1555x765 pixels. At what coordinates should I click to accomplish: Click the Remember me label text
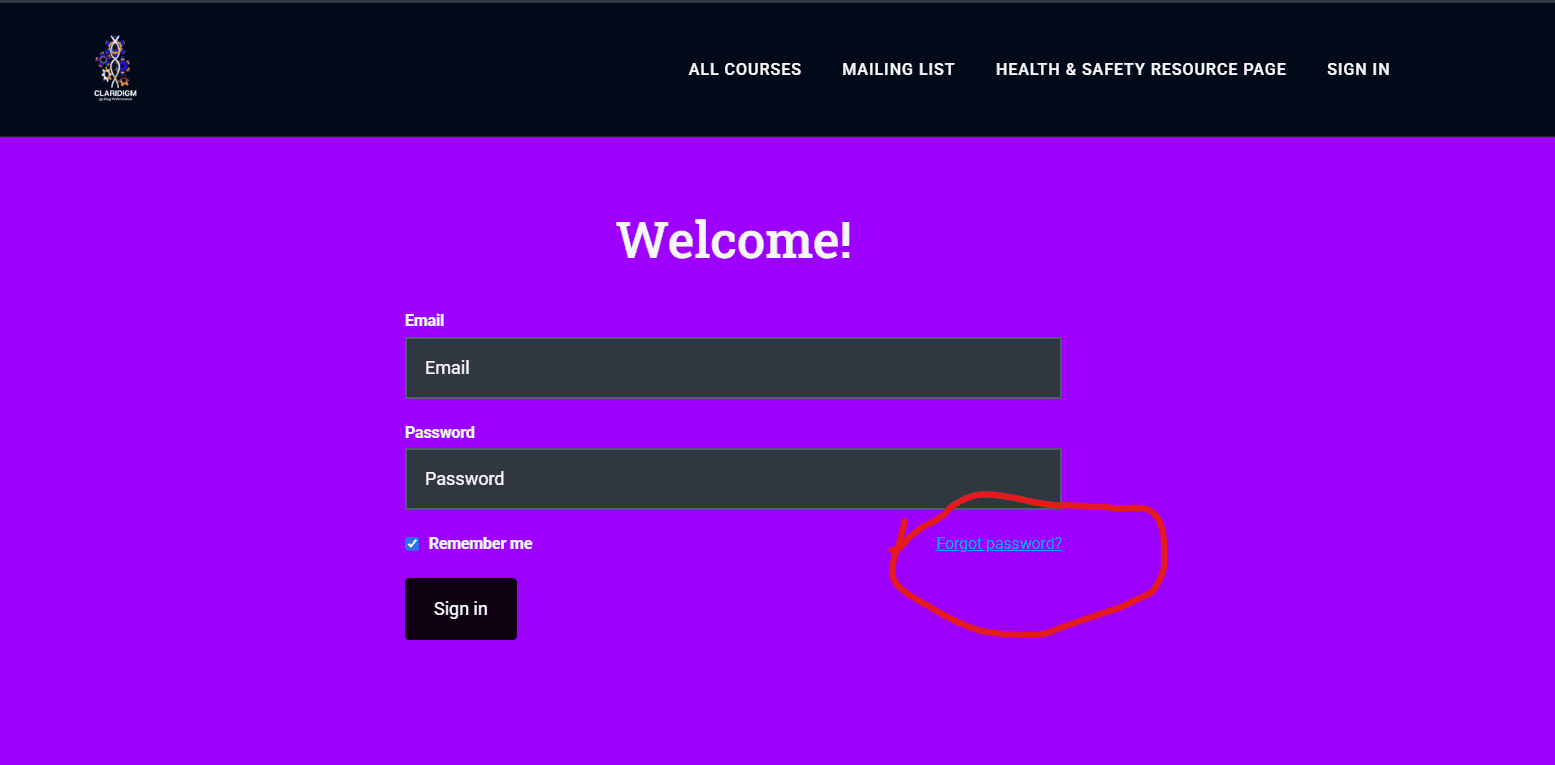480,544
